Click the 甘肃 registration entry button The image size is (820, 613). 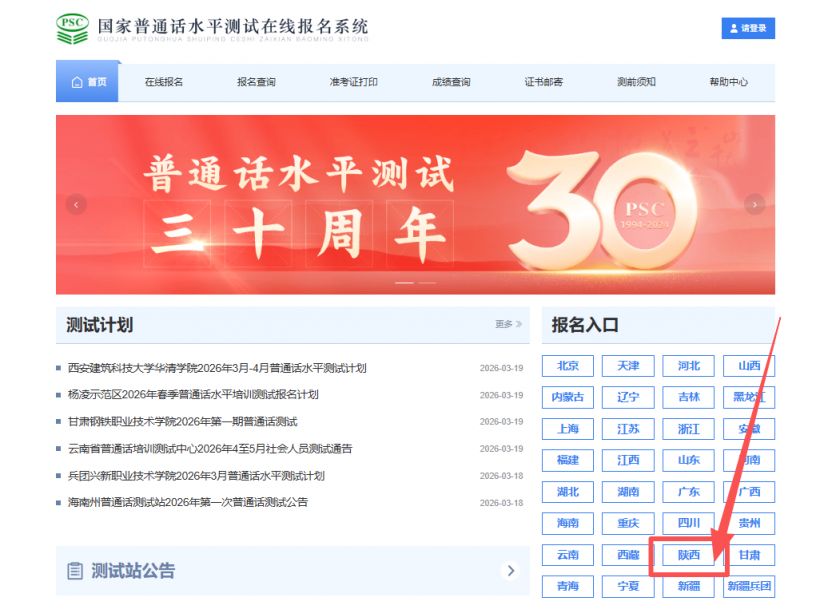coord(750,555)
